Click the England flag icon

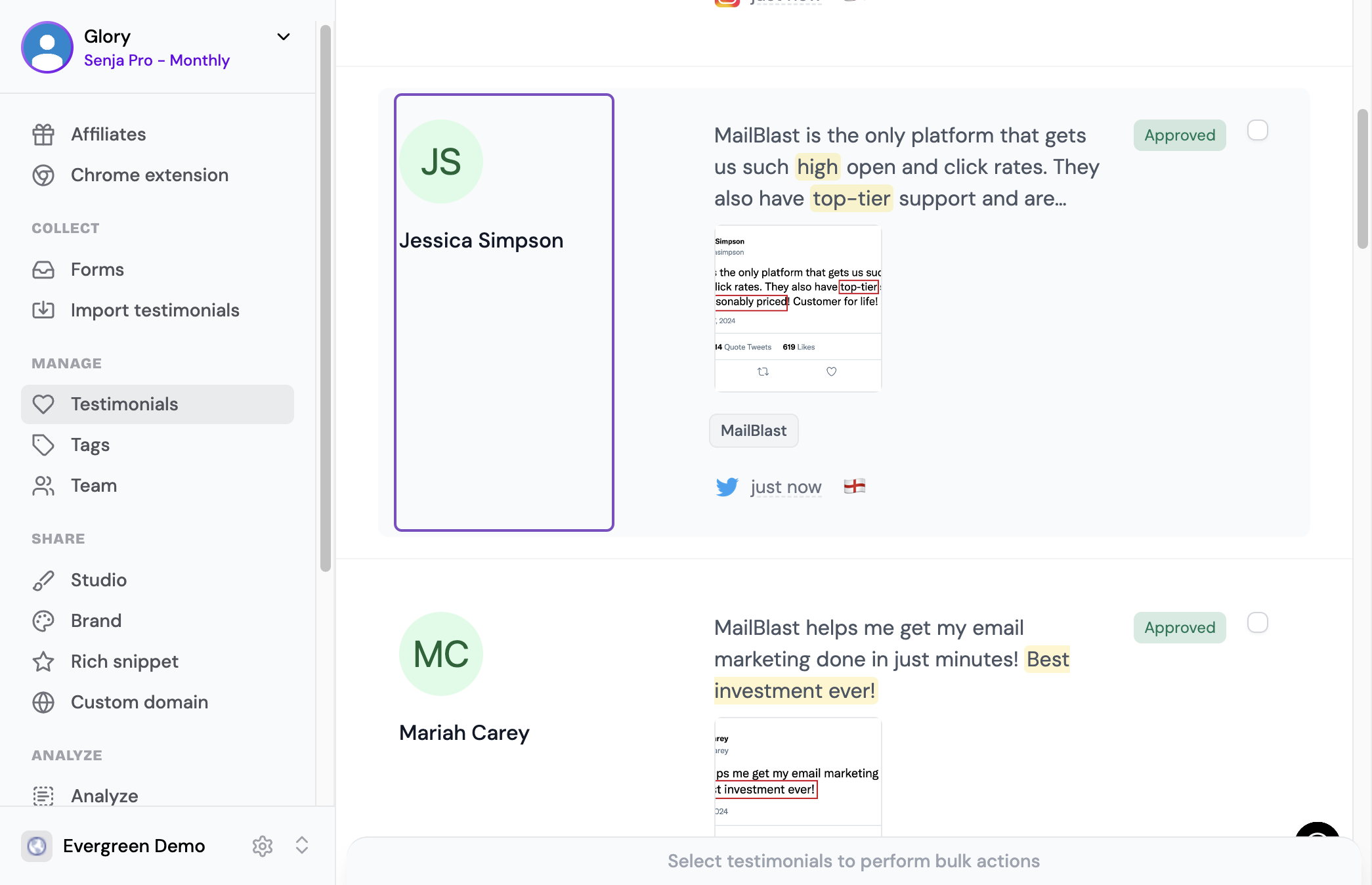coord(855,486)
